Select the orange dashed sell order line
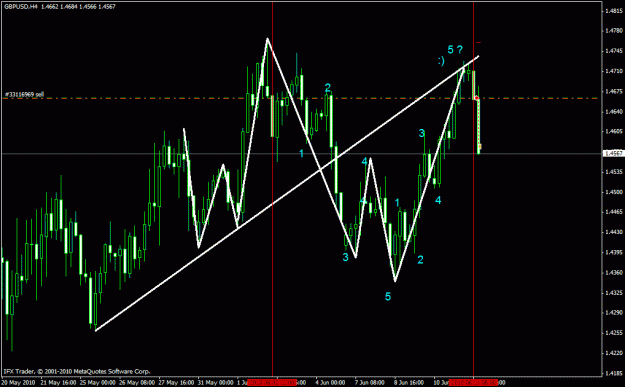Image resolution: width=625 pixels, height=387 pixels. click(301, 98)
